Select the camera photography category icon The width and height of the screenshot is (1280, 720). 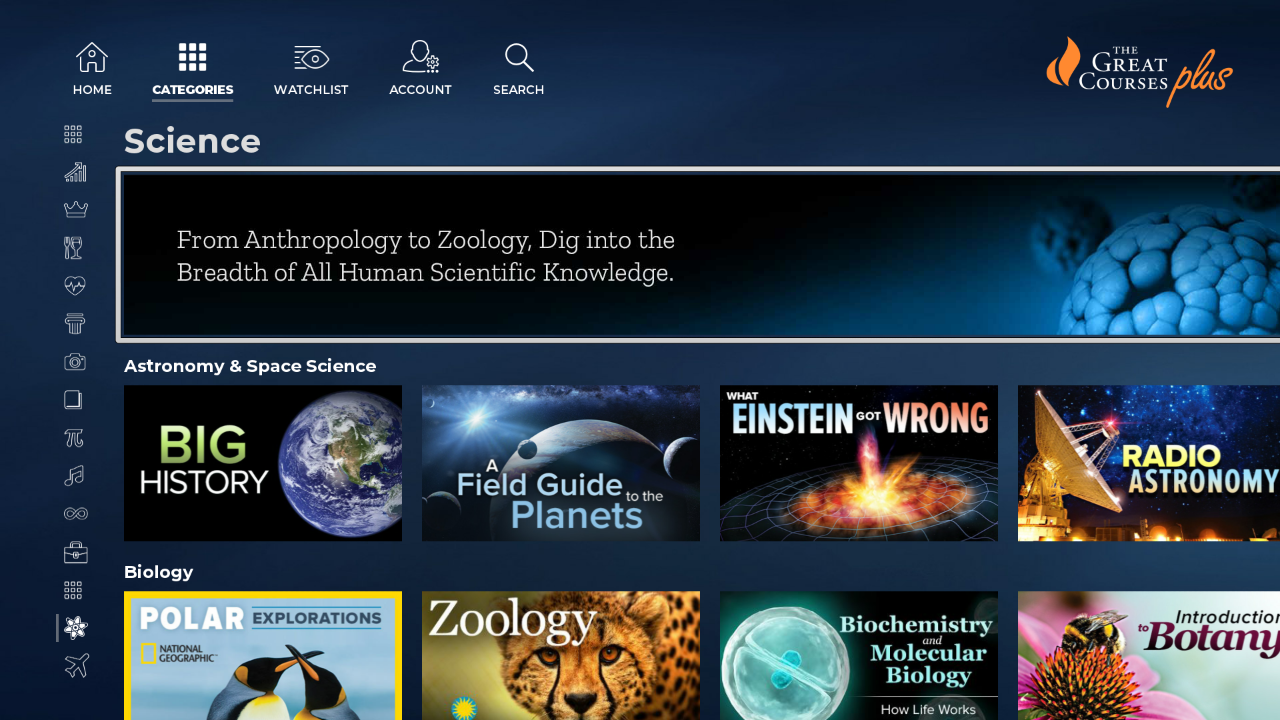(x=75, y=361)
